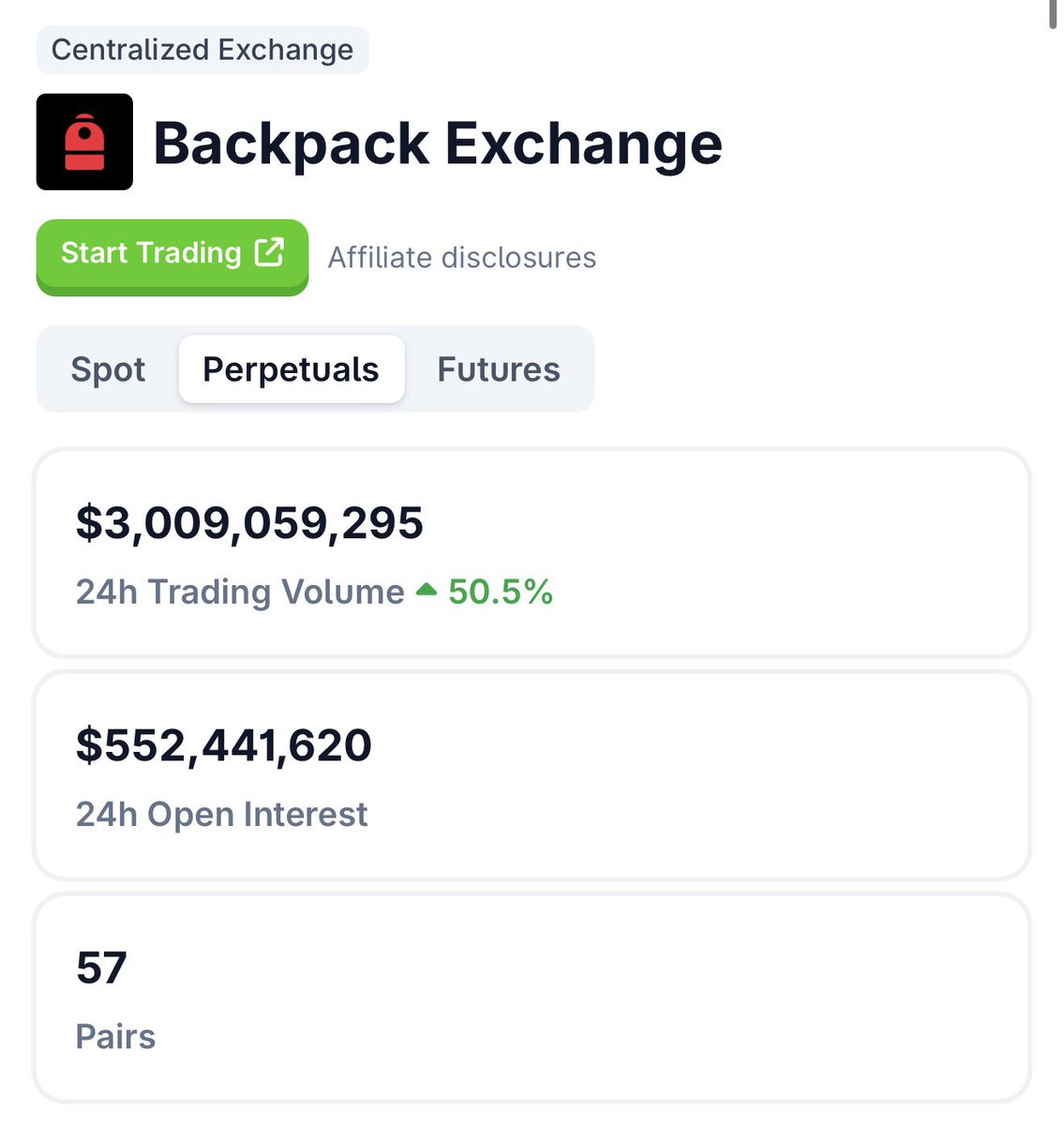Click the Pairs label
The width and height of the screenshot is (1064, 1125).
[115, 1037]
